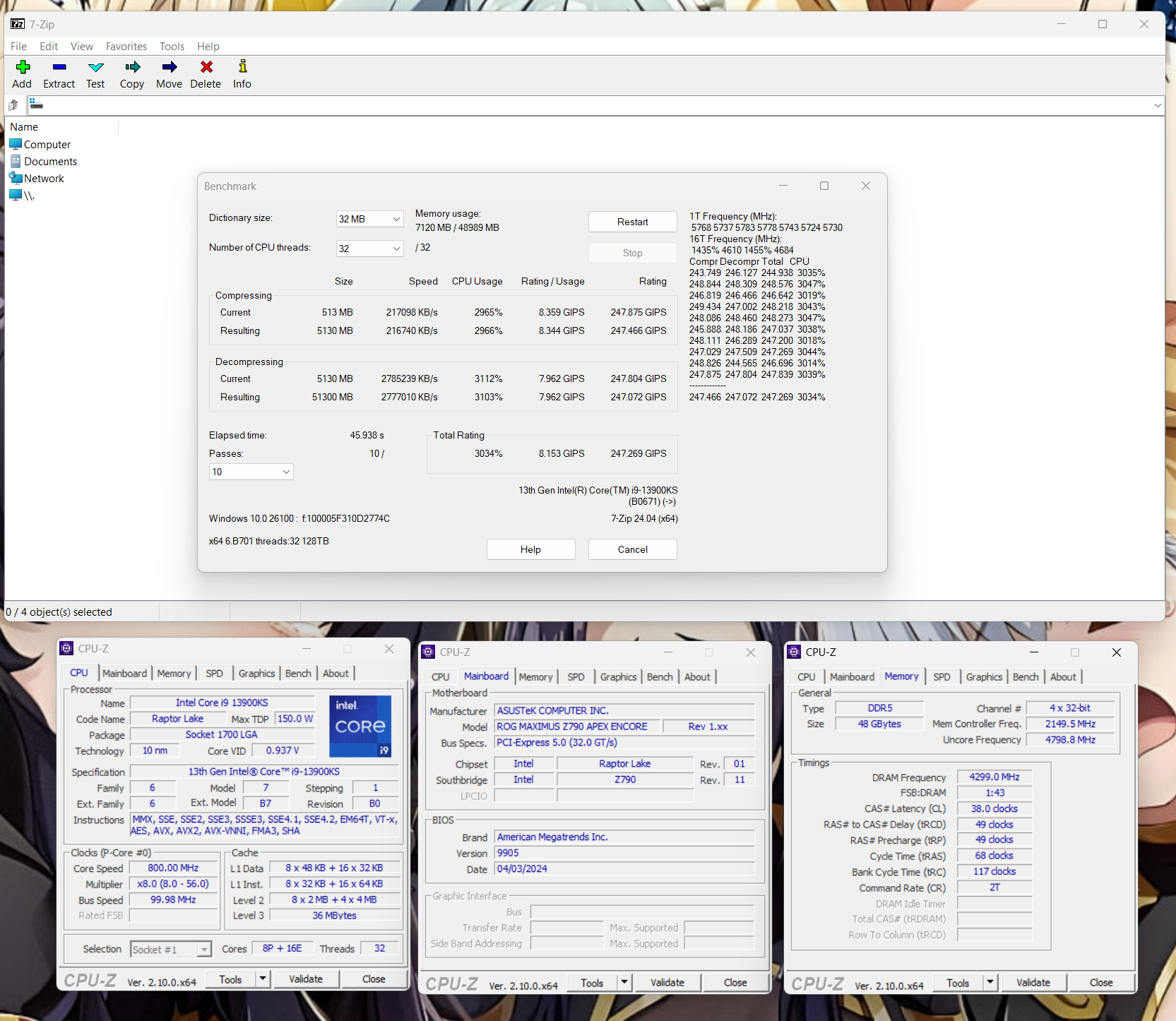
Task: Maximize the Benchmark dialog window
Action: click(824, 186)
